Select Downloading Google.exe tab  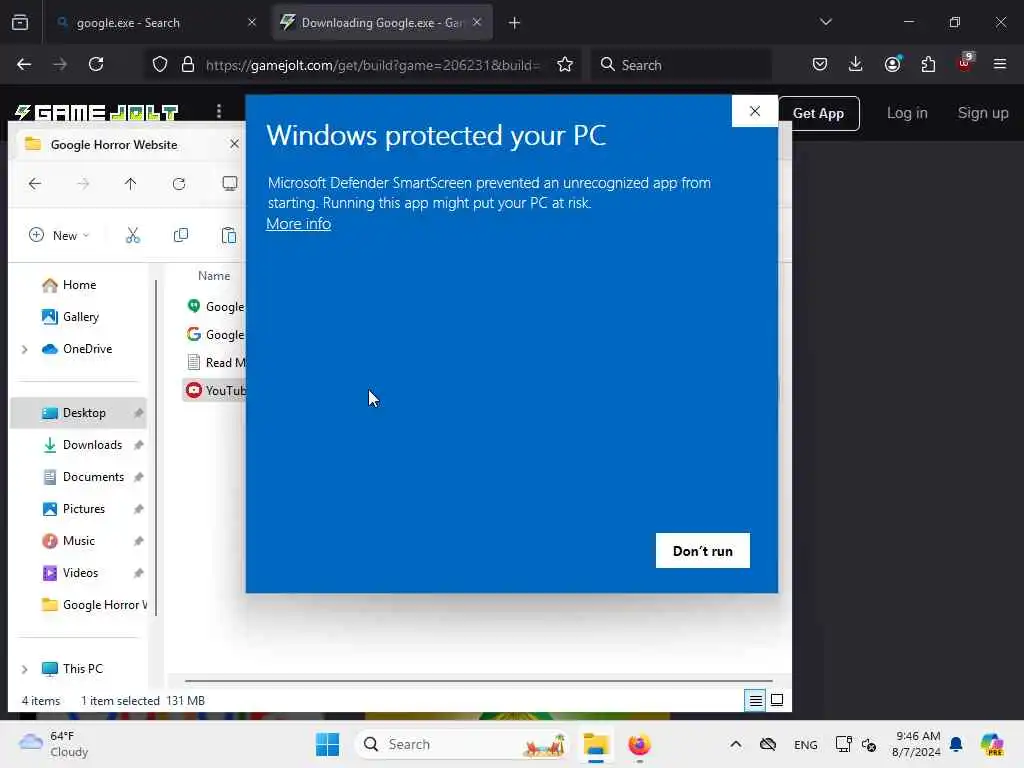pyautogui.click(x=382, y=23)
